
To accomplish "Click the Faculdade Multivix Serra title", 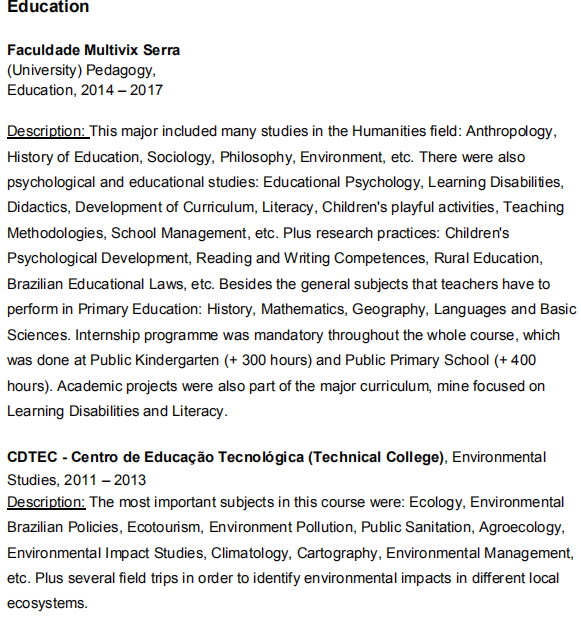I will pyautogui.click(x=93, y=50).
